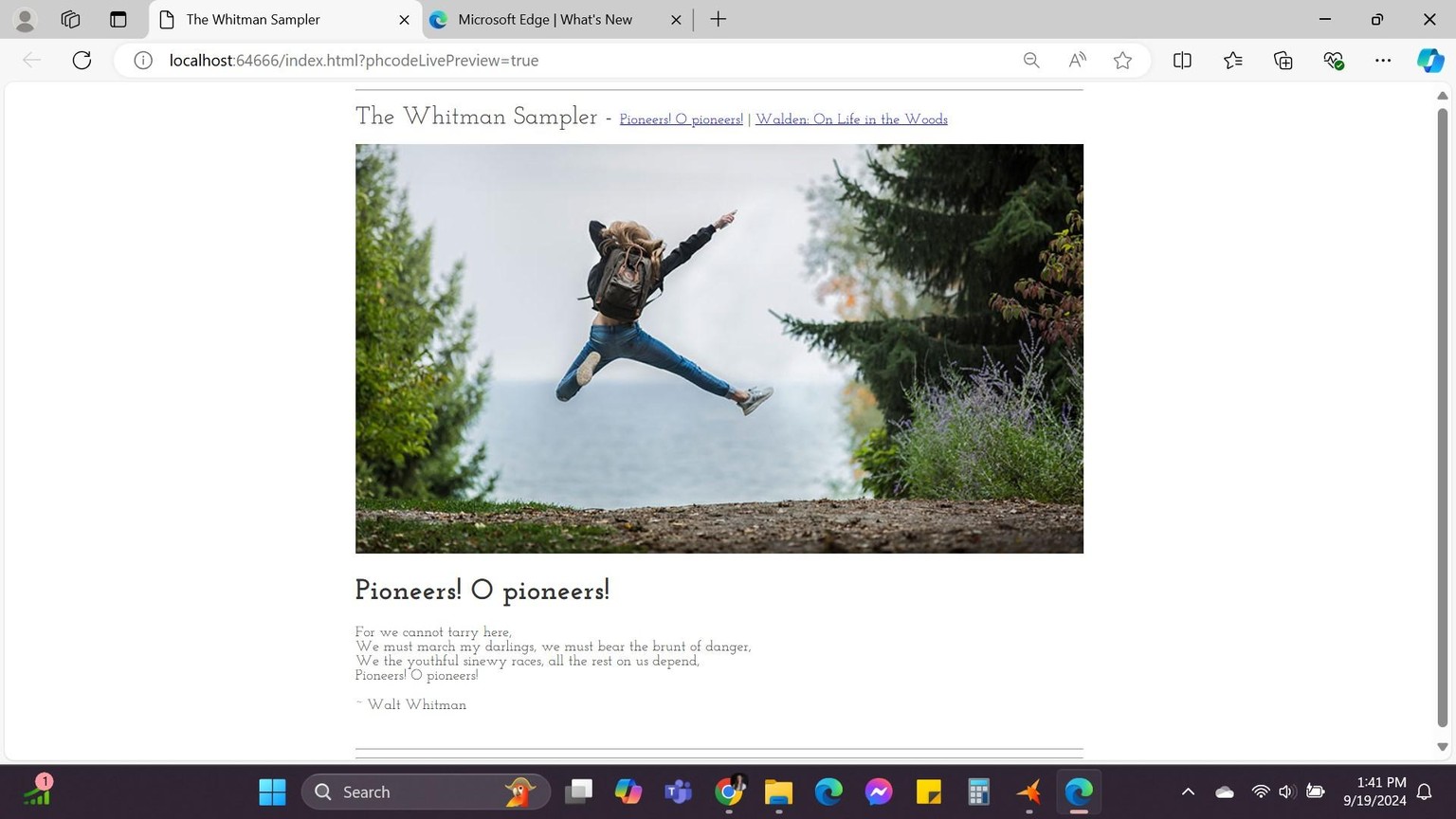This screenshot has width=1456, height=819.
Task: Open Sticky Notes from taskbar
Action: click(929, 792)
